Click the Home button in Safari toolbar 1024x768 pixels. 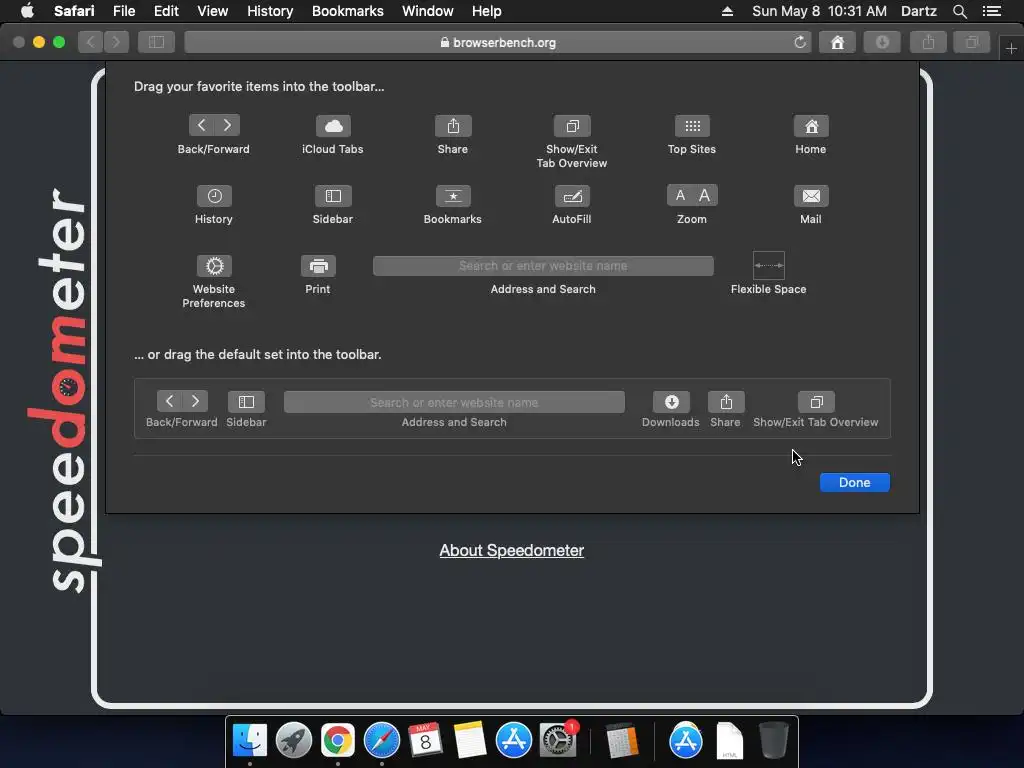837,42
